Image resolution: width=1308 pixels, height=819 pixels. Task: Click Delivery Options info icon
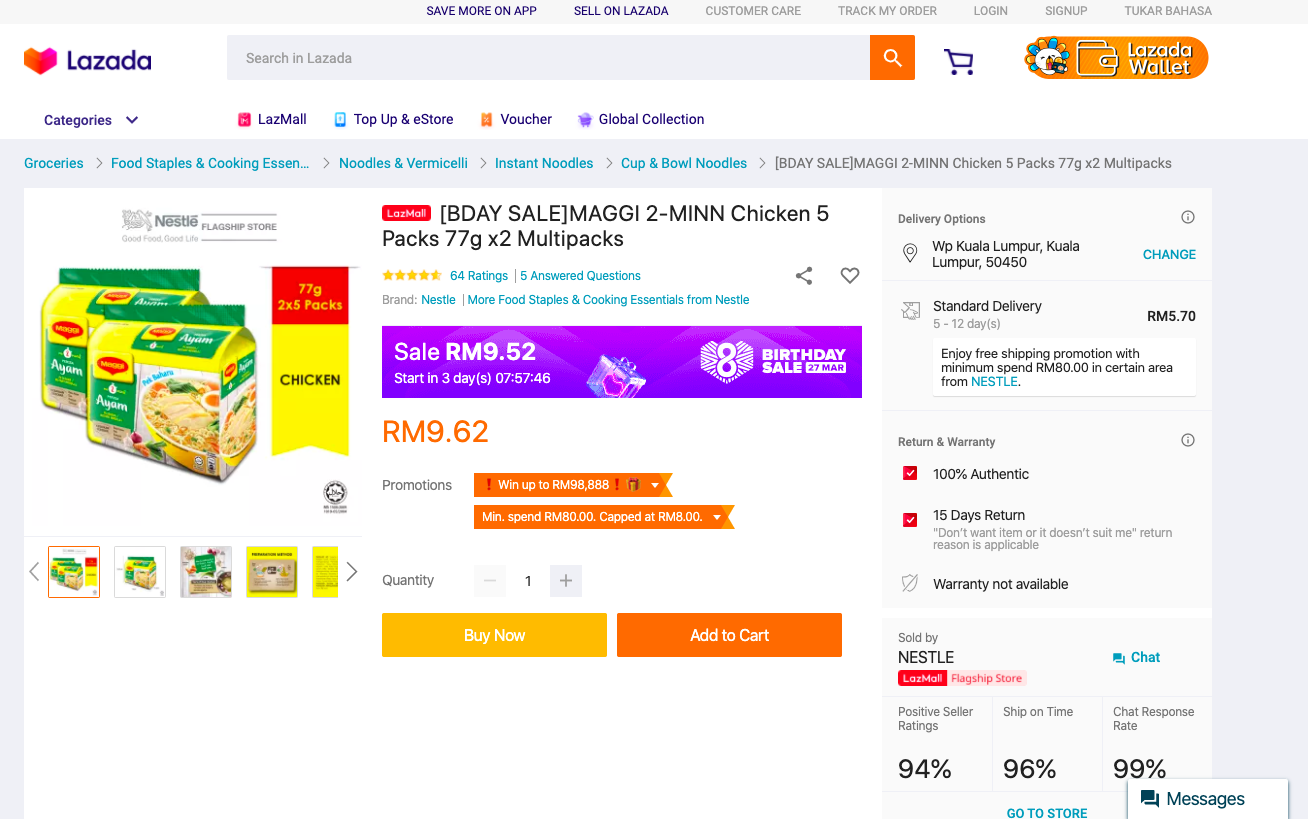pyautogui.click(x=1188, y=218)
